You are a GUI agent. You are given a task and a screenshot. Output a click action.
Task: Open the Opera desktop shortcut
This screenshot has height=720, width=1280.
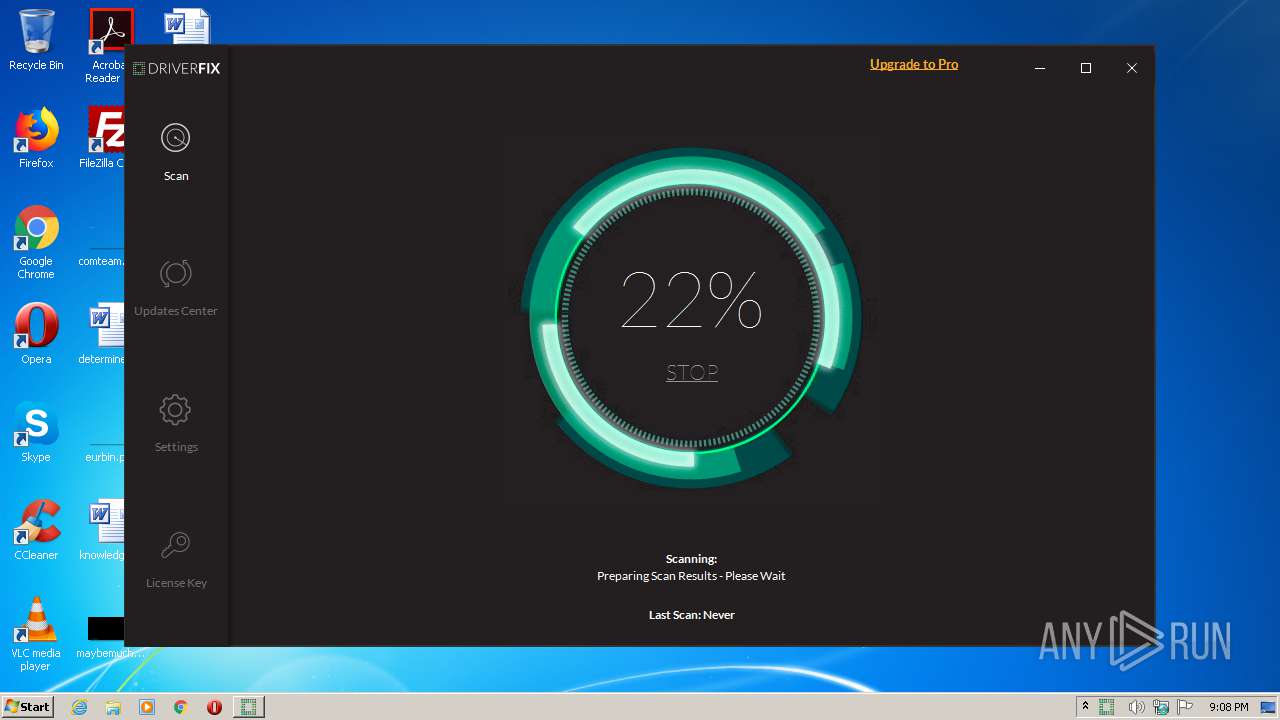tap(36, 334)
